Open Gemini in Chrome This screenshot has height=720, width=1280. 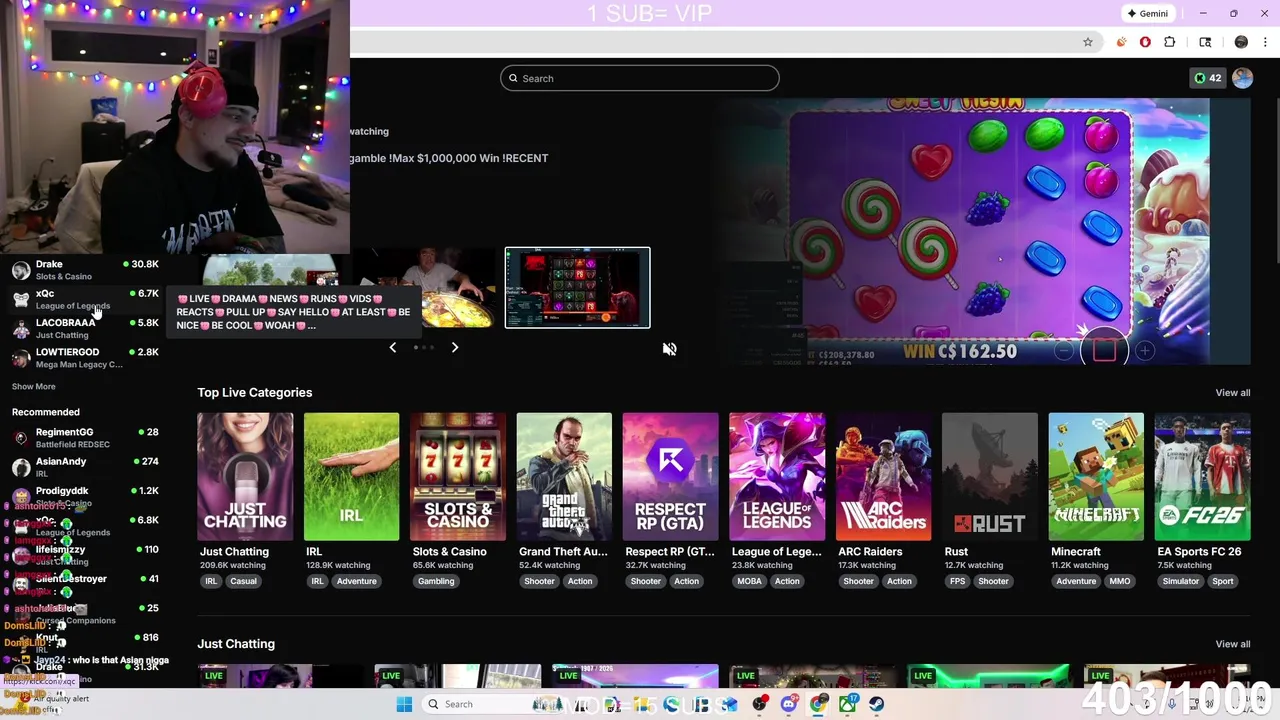point(1147,13)
